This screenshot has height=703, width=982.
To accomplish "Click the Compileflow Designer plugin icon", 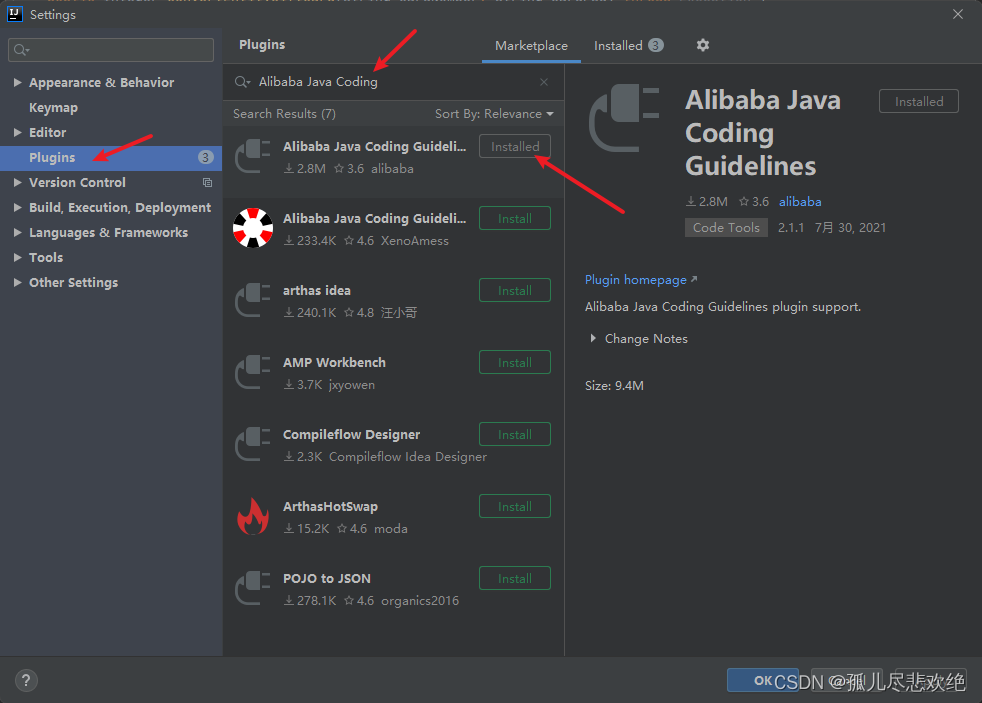I will tap(253, 444).
